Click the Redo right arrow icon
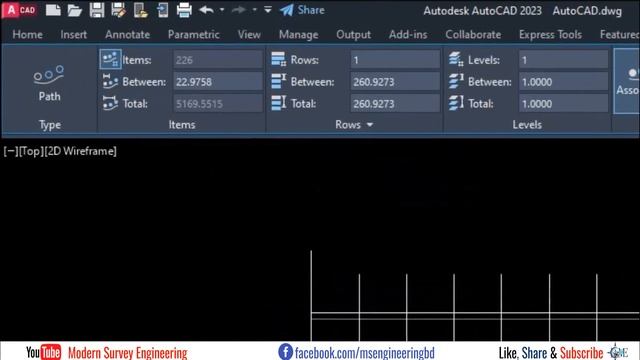Image resolution: width=640 pixels, height=360 pixels. click(x=239, y=9)
